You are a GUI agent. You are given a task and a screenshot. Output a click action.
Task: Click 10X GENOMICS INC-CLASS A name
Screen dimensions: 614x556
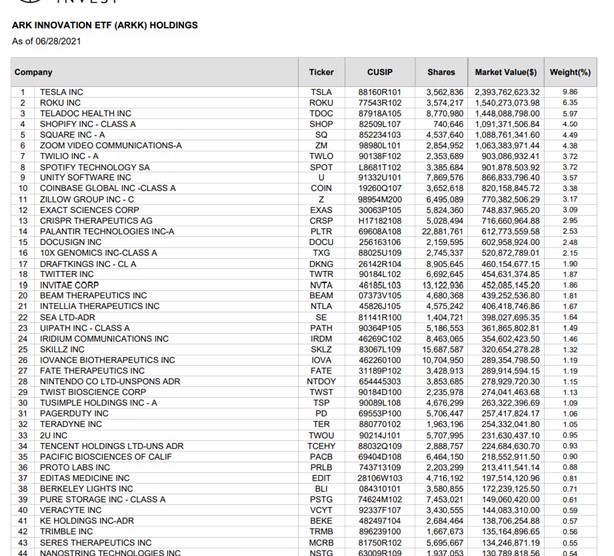[98, 253]
